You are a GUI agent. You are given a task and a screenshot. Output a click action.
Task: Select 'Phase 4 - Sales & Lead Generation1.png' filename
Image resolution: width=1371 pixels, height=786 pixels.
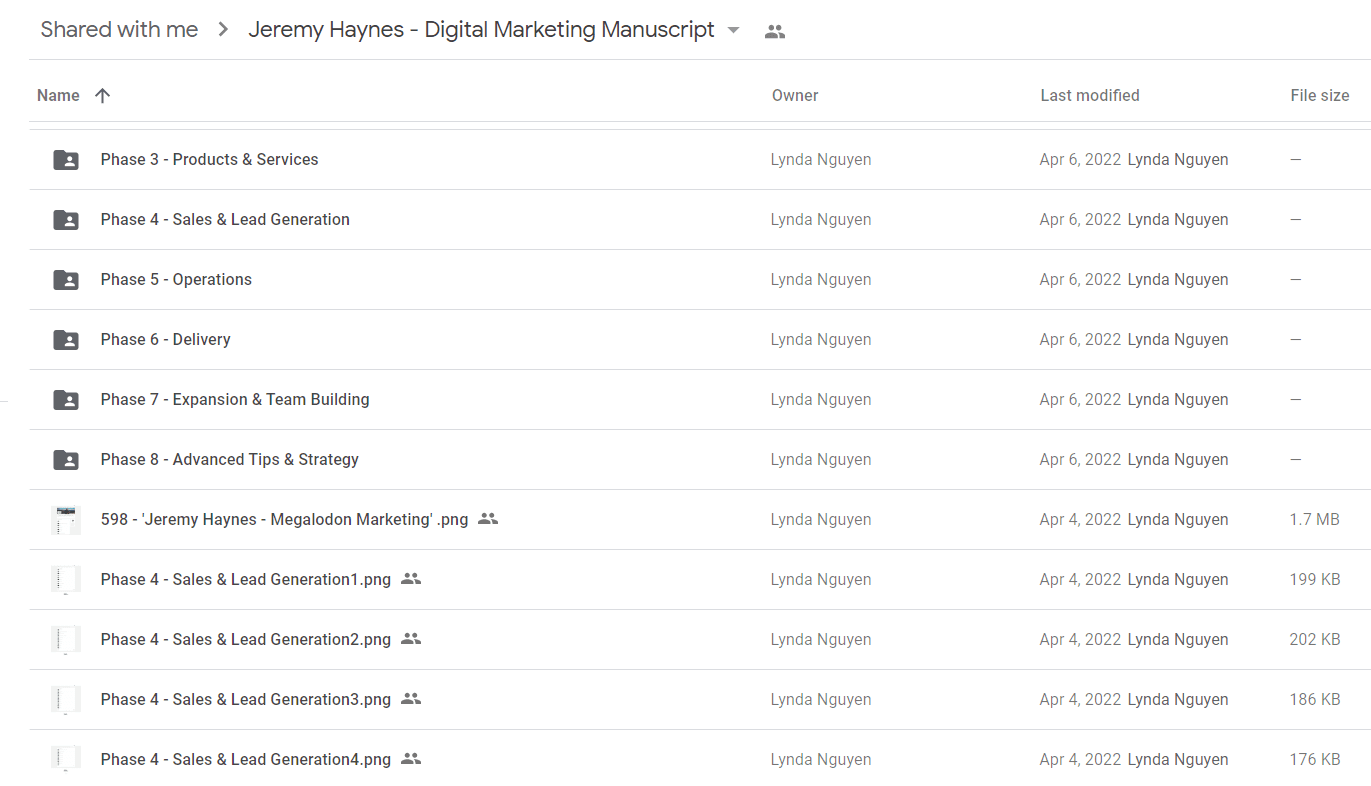tap(246, 579)
